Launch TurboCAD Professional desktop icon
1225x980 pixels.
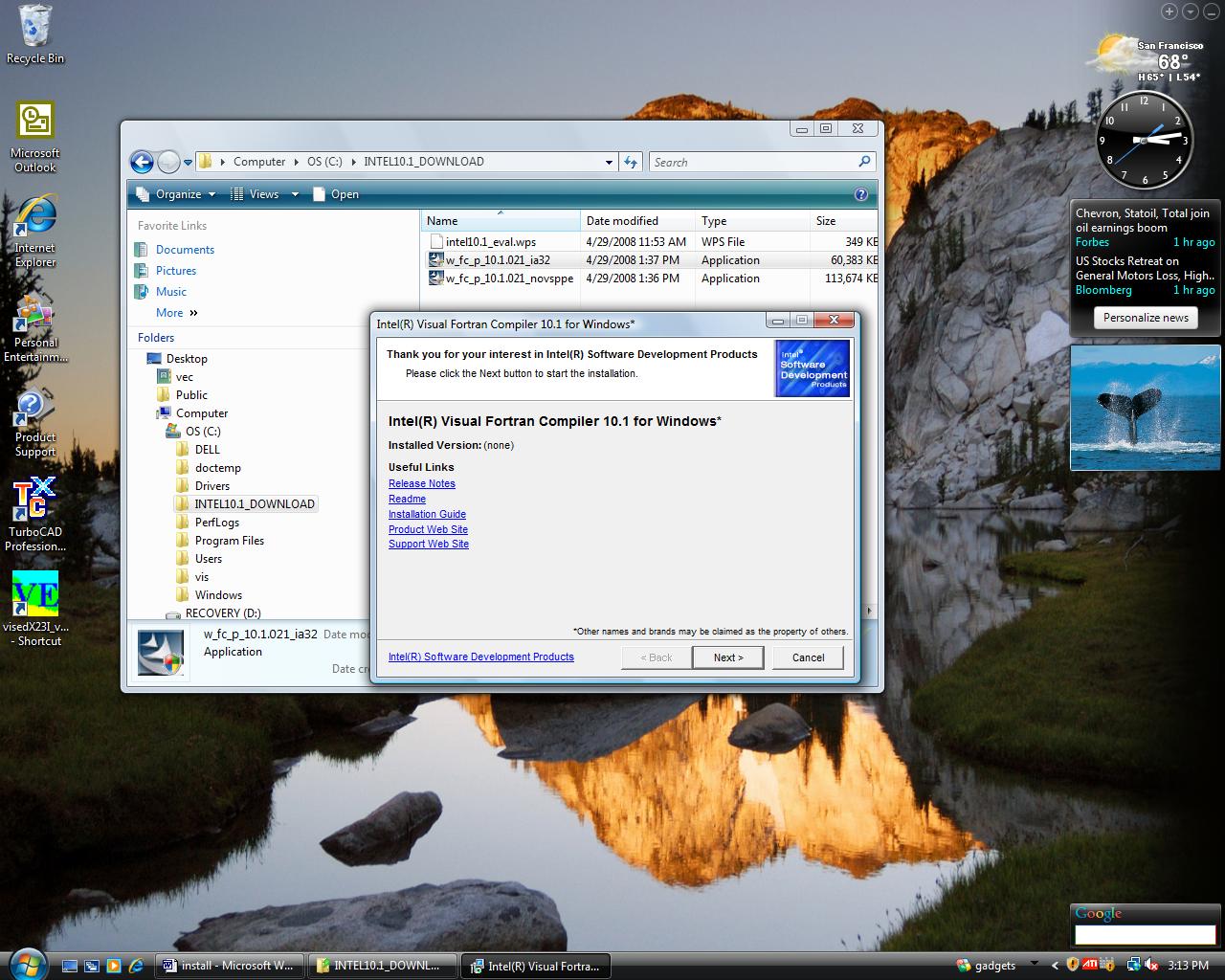click(35, 515)
